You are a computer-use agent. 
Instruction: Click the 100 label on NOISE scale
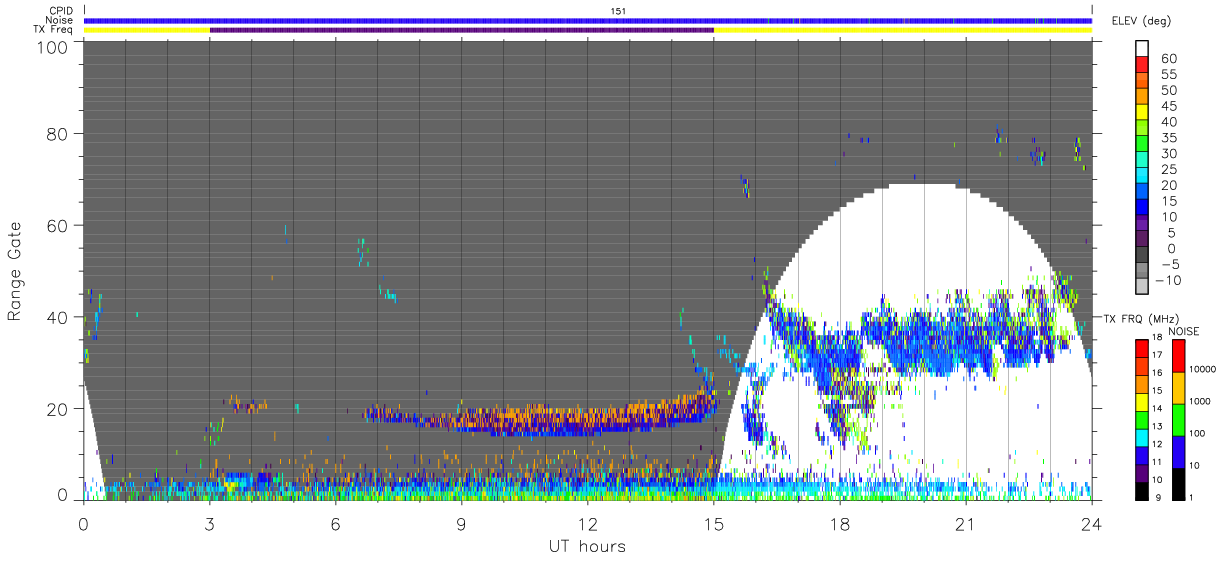(1198, 433)
